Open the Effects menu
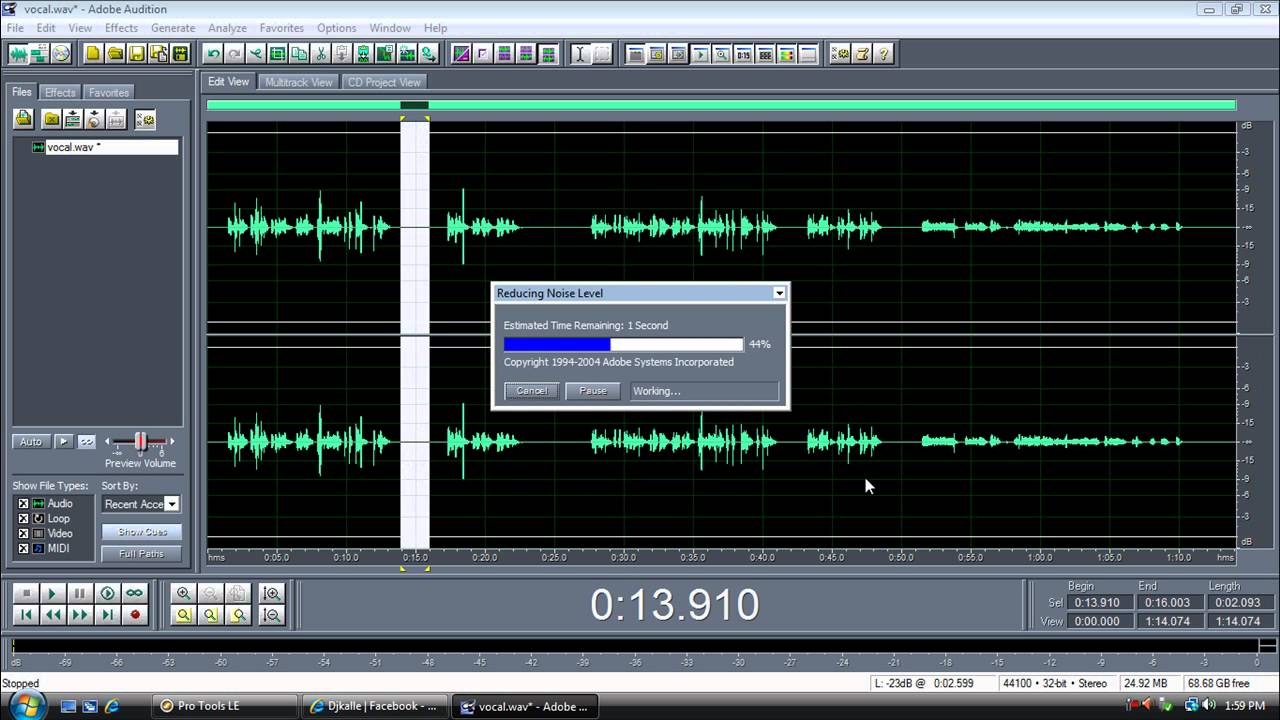The image size is (1280, 720). [121, 28]
